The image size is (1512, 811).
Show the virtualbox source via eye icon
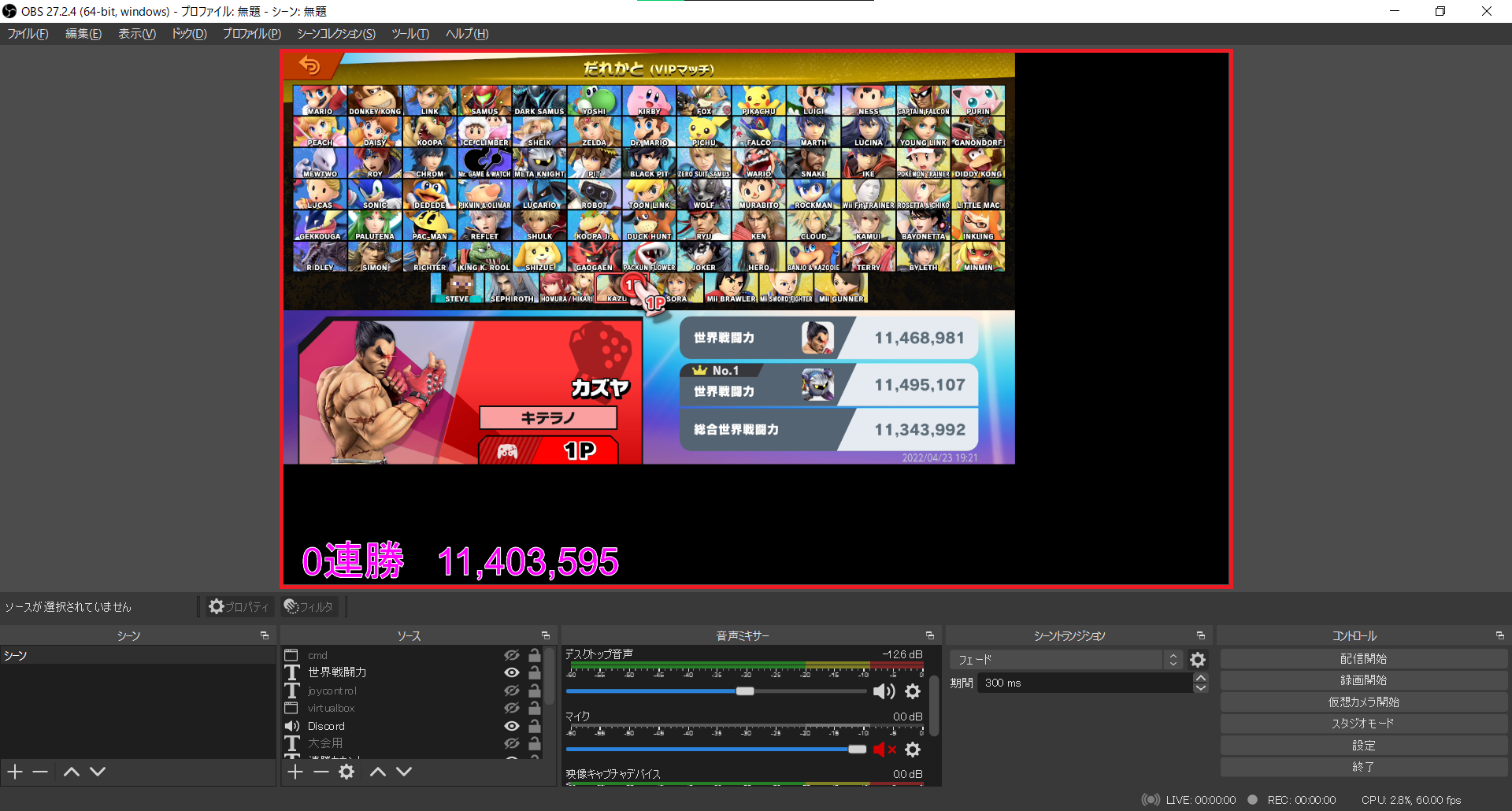pos(512,708)
